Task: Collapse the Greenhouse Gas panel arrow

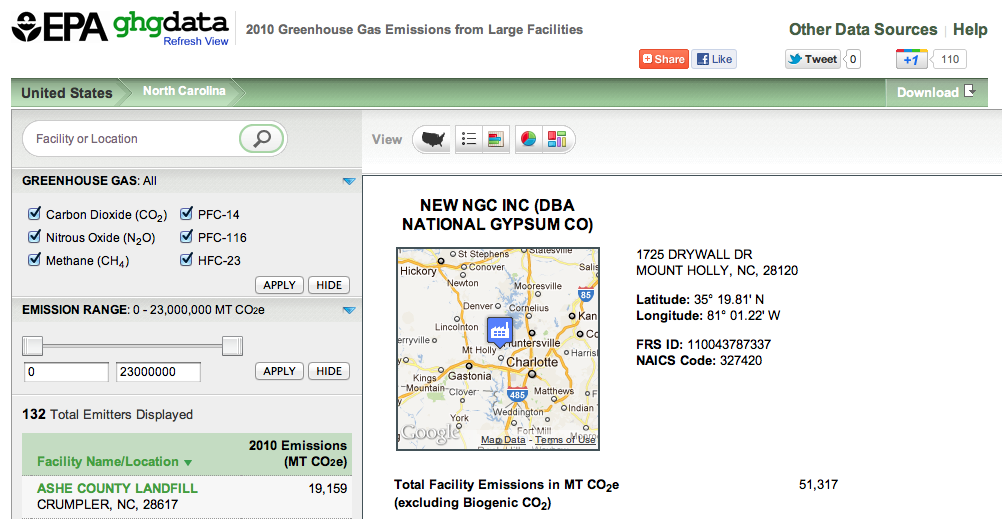Action: point(348,182)
